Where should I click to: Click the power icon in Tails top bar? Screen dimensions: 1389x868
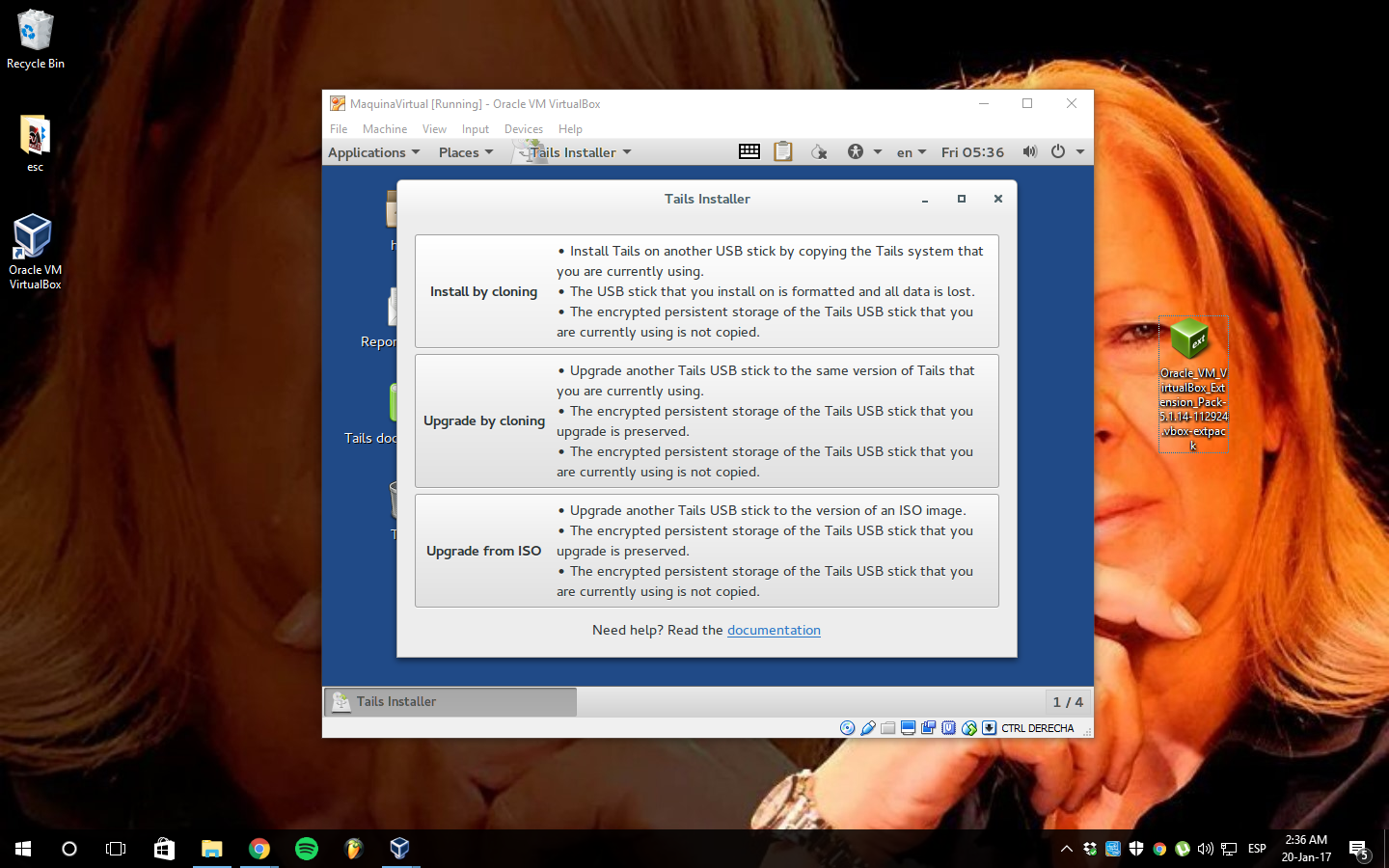pyautogui.click(x=1058, y=151)
